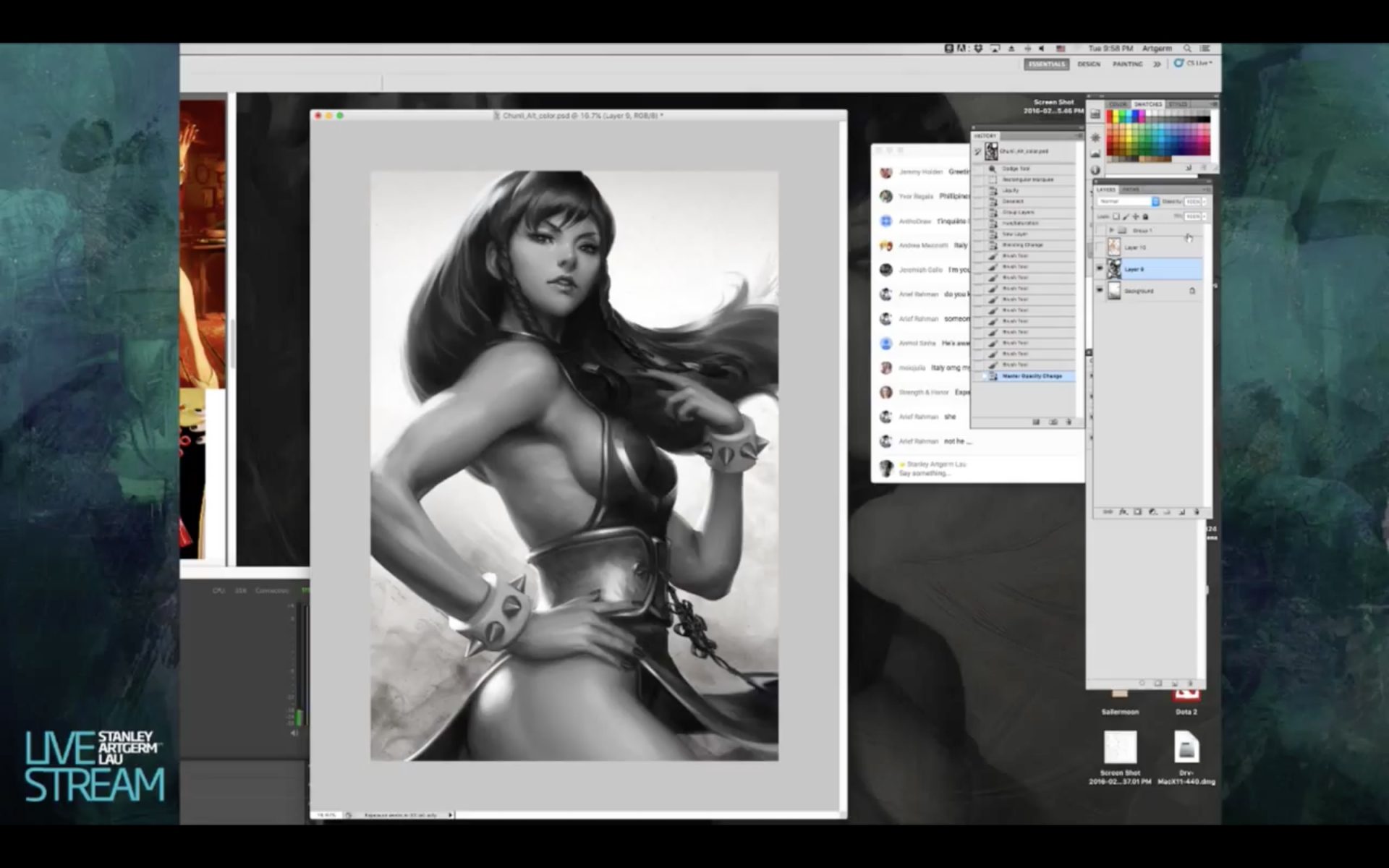This screenshot has width=1389, height=868.
Task: Add a layer mask
Action: click(1137, 511)
